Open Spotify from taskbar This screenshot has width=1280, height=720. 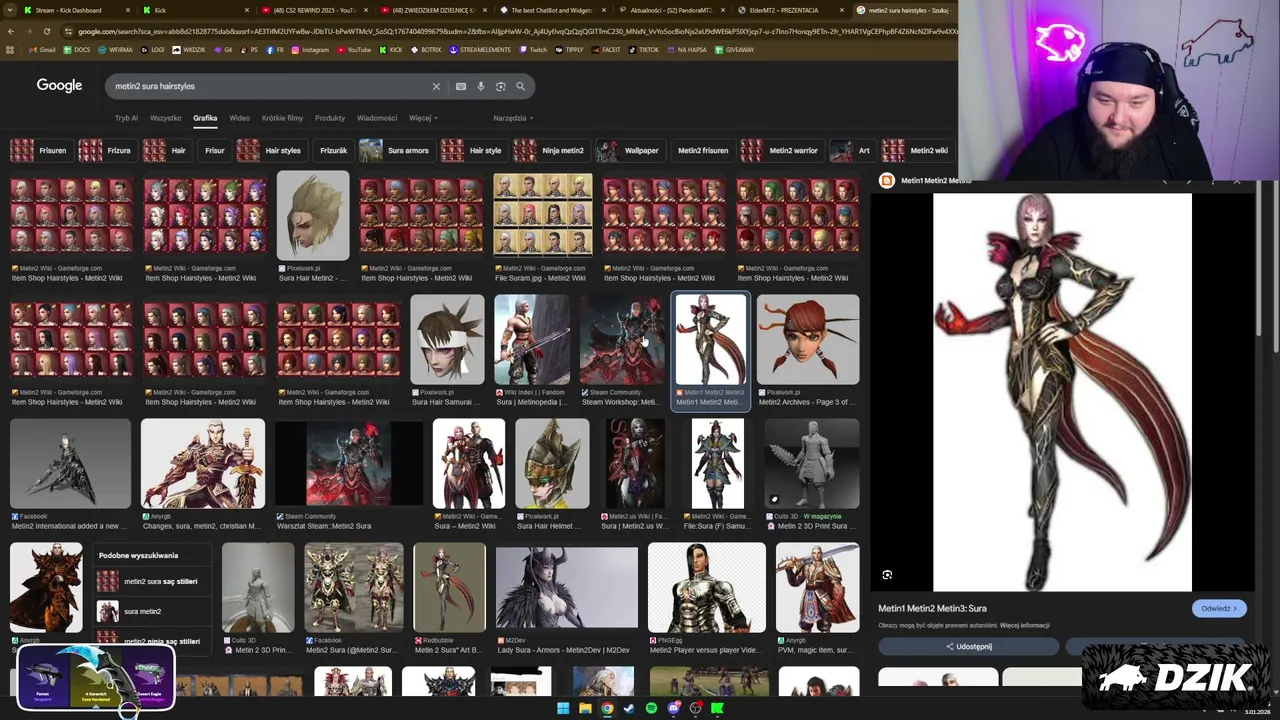coord(651,708)
